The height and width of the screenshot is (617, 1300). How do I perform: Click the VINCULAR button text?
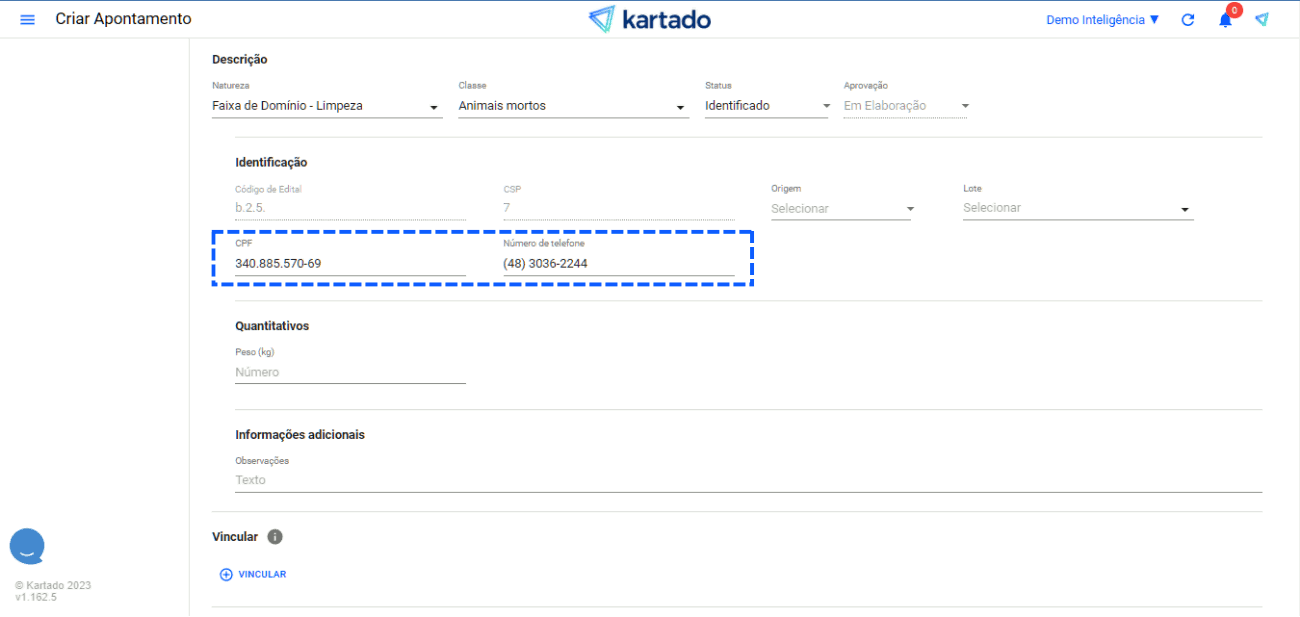[262, 575]
